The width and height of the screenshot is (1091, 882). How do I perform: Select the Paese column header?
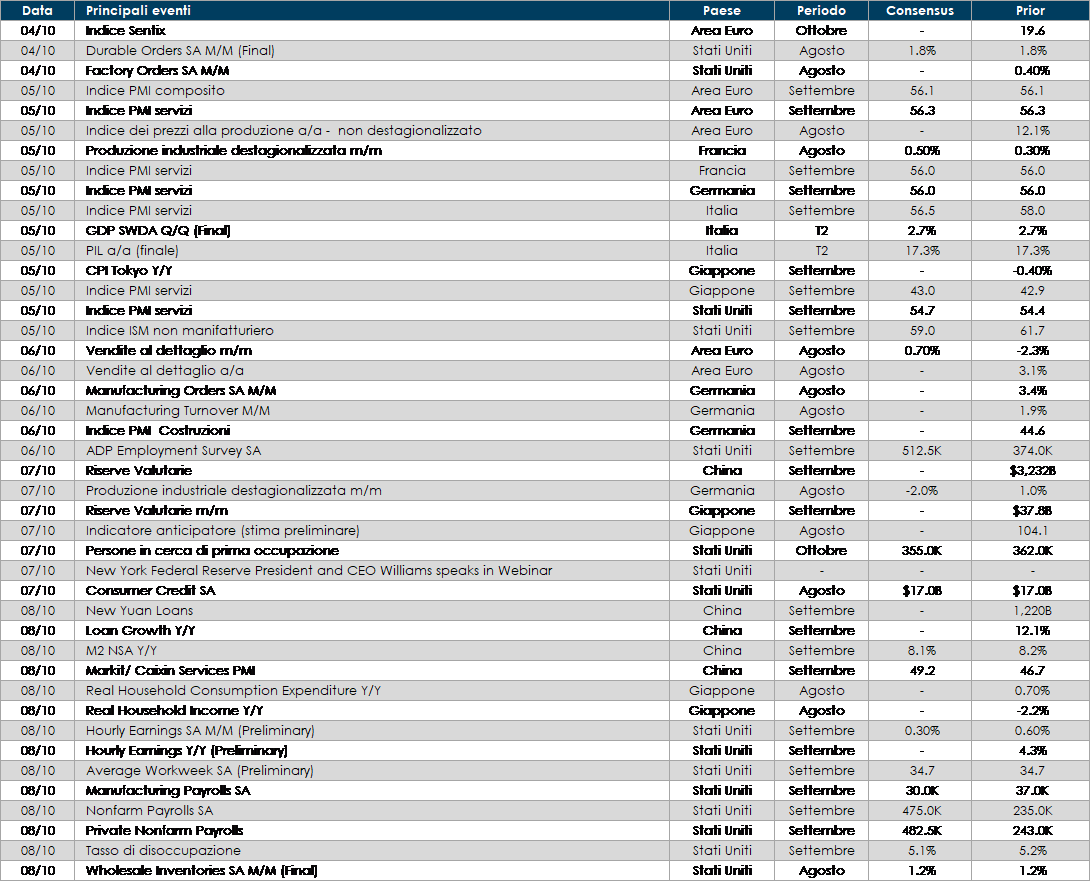(x=721, y=11)
